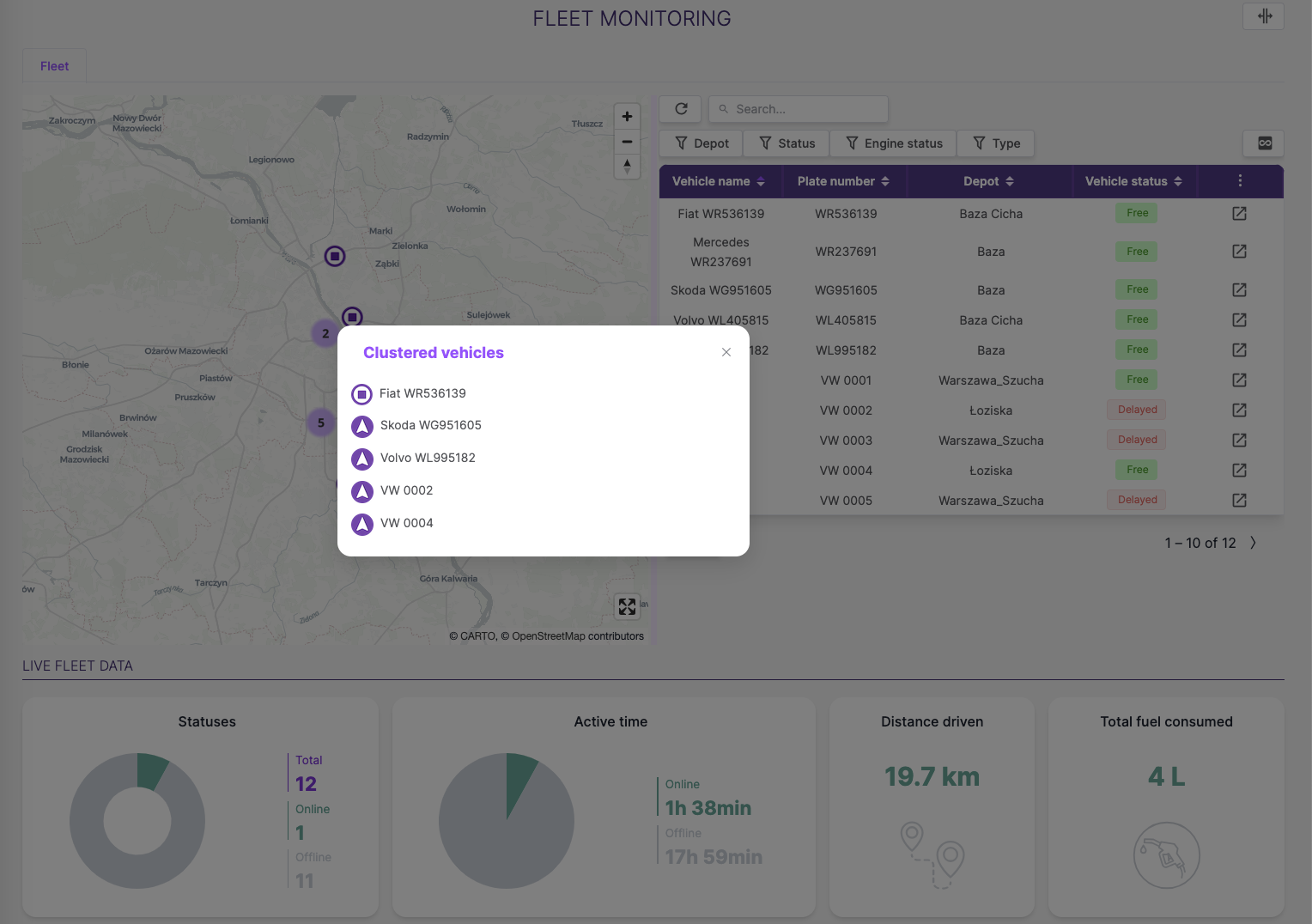Select VW 0004 in clustered list
Image resolution: width=1312 pixels, height=924 pixels.
tap(407, 523)
